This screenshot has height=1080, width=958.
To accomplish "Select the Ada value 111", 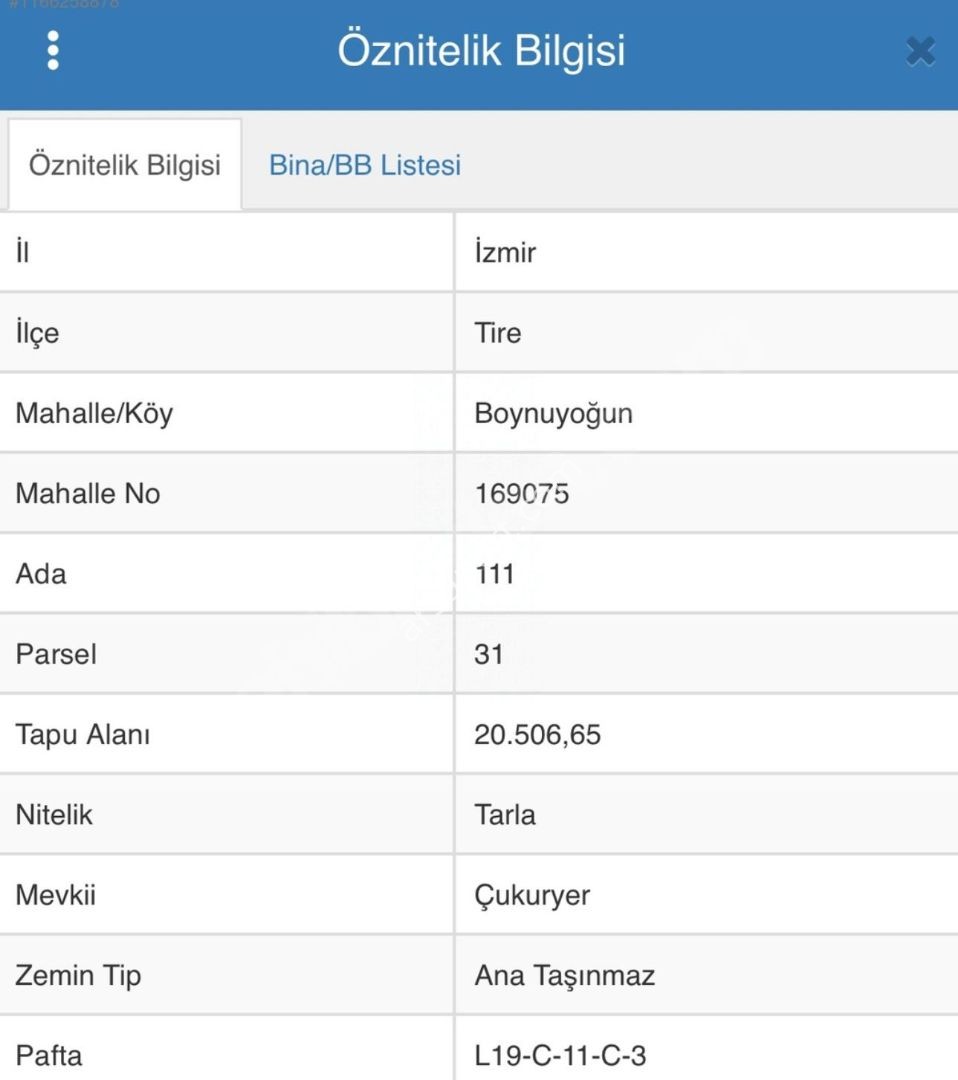I will pos(494,574).
